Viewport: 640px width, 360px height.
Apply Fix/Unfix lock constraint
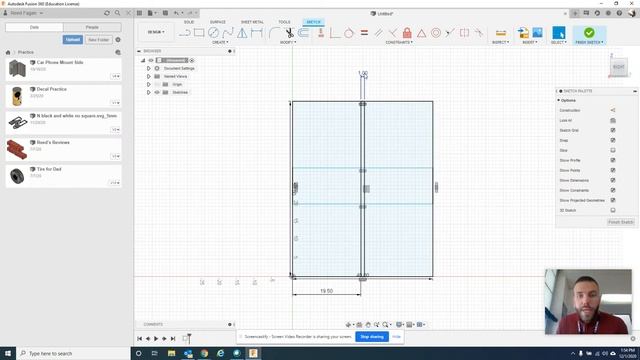(407, 33)
